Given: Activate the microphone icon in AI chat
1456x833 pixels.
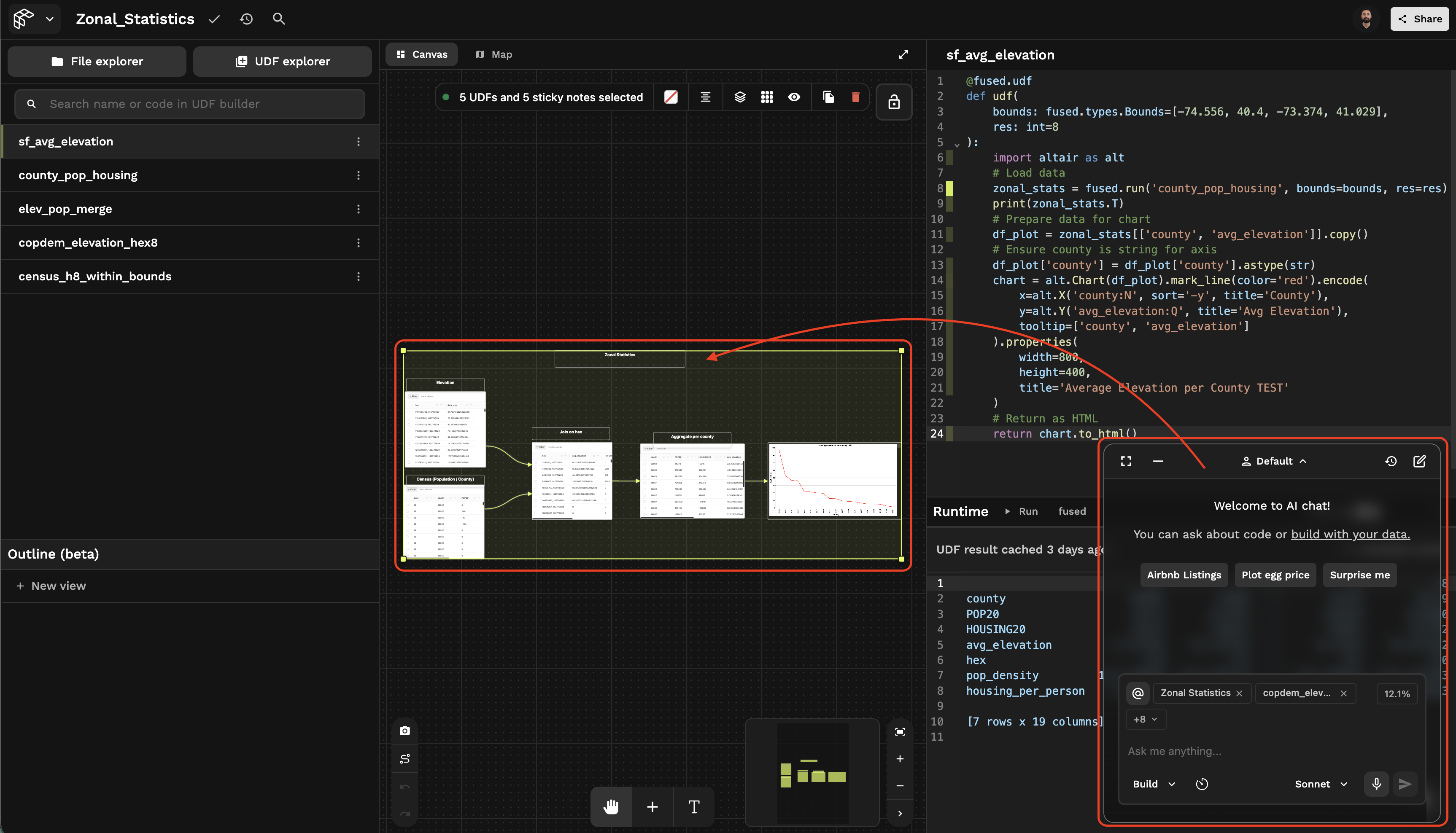Looking at the screenshot, I should 1376,784.
